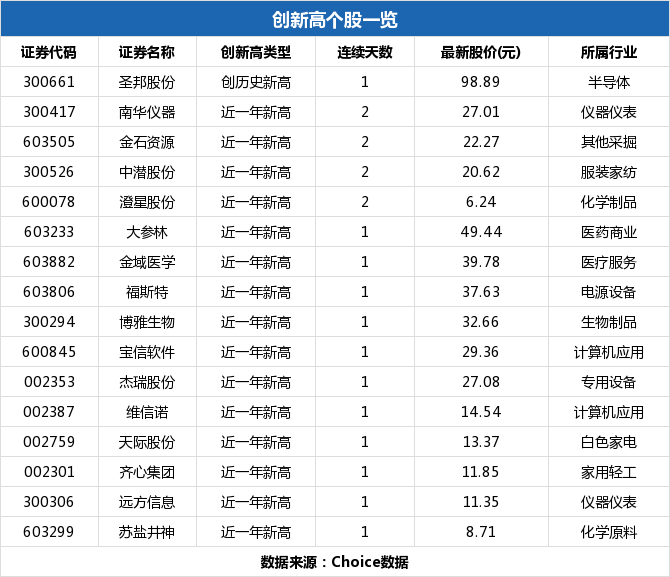Click stock code 300526

49,172
